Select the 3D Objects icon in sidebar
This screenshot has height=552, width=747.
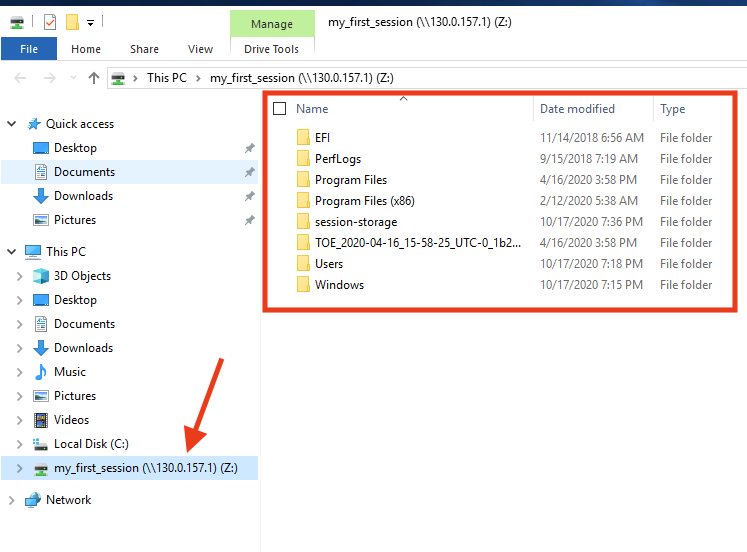(x=41, y=276)
